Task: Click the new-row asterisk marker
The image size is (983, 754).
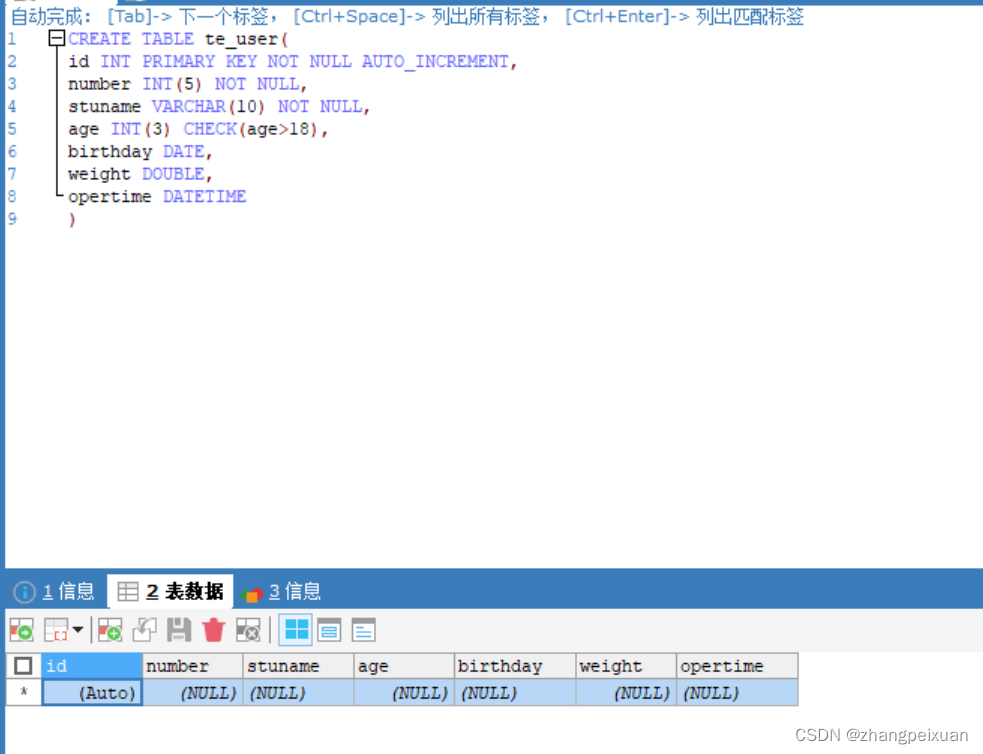Action: pos(23,693)
